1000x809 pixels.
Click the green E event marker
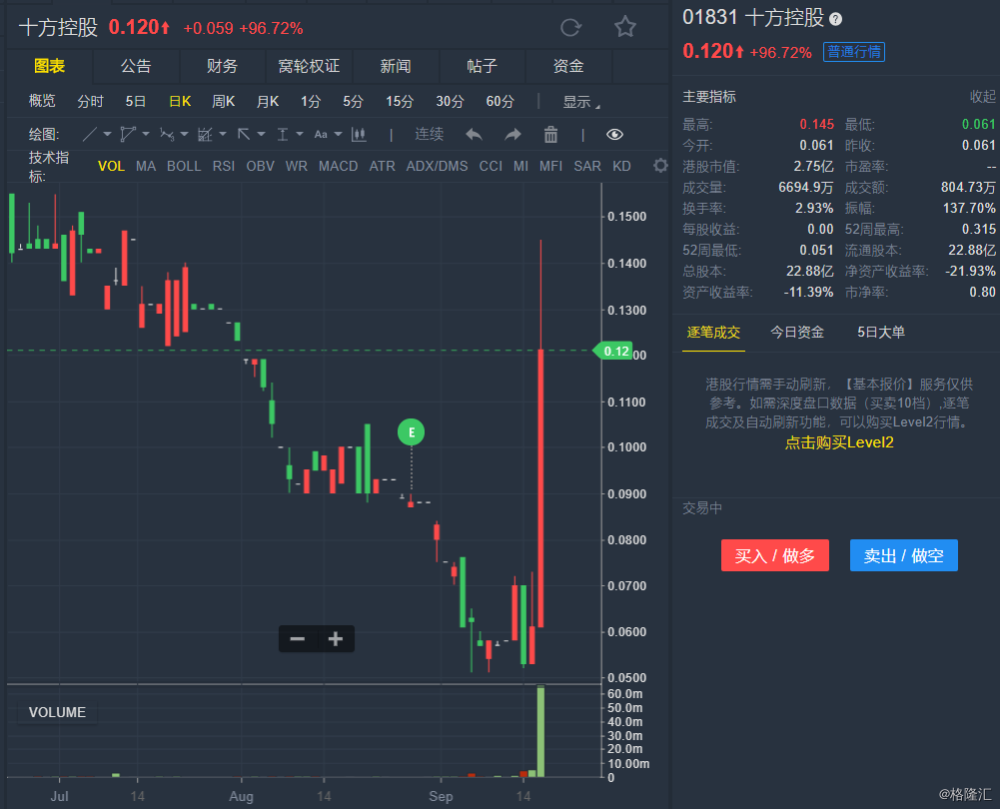(411, 432)
